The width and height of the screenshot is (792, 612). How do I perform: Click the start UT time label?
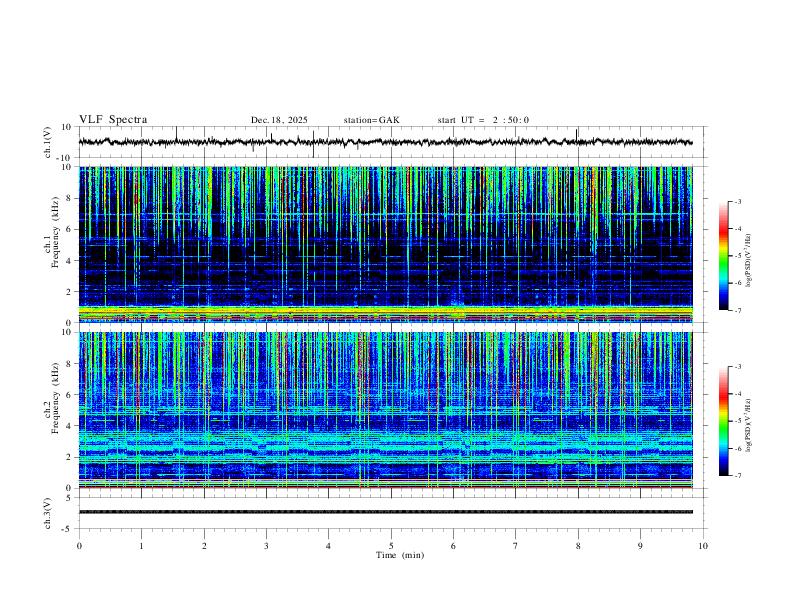point(483,120)
